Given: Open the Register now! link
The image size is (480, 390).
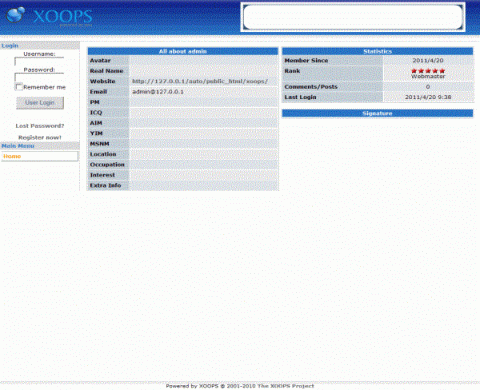Looking at the screenshot, I should (40, 137).
